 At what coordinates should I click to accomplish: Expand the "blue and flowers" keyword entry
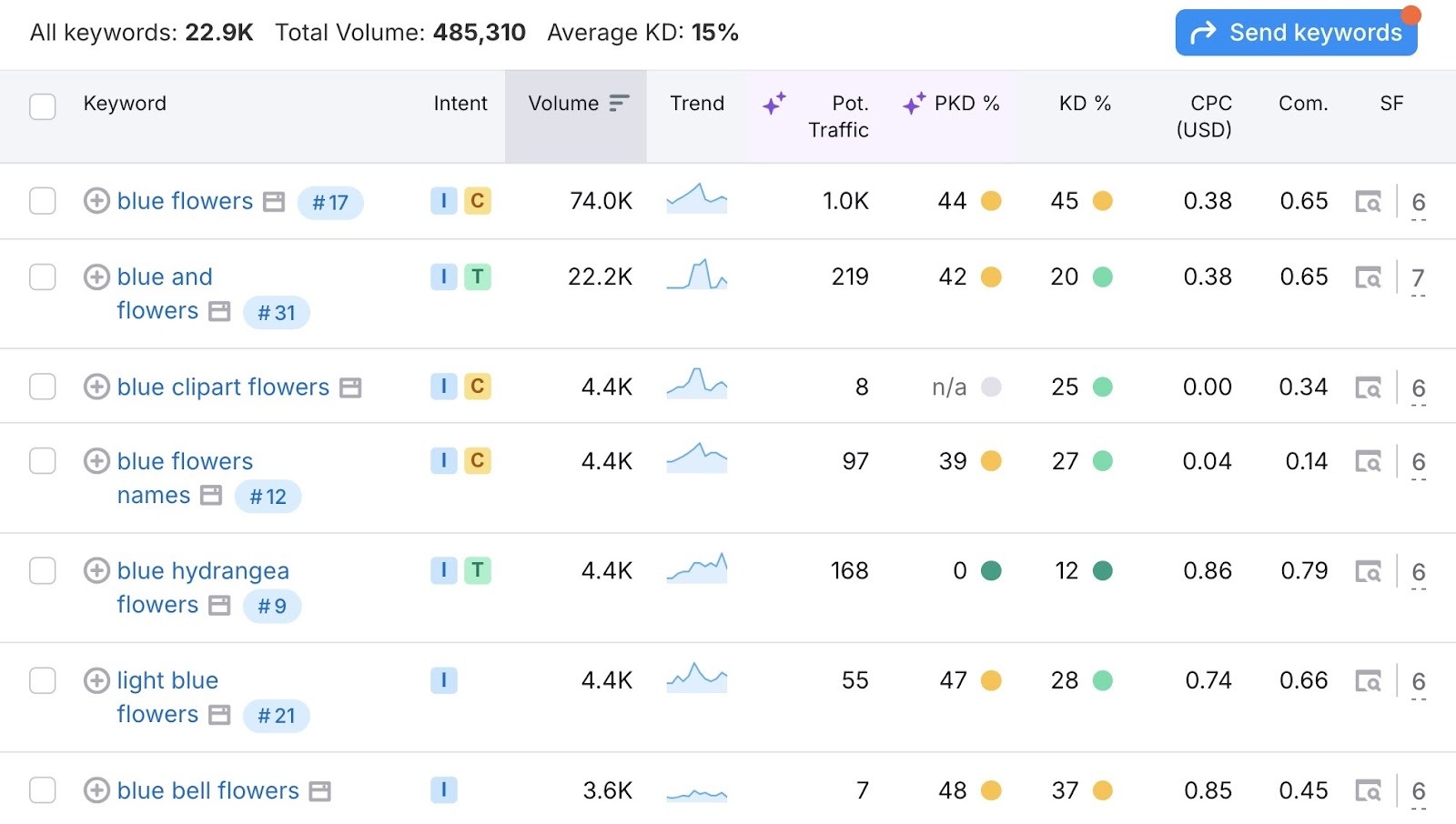(96, 276)
